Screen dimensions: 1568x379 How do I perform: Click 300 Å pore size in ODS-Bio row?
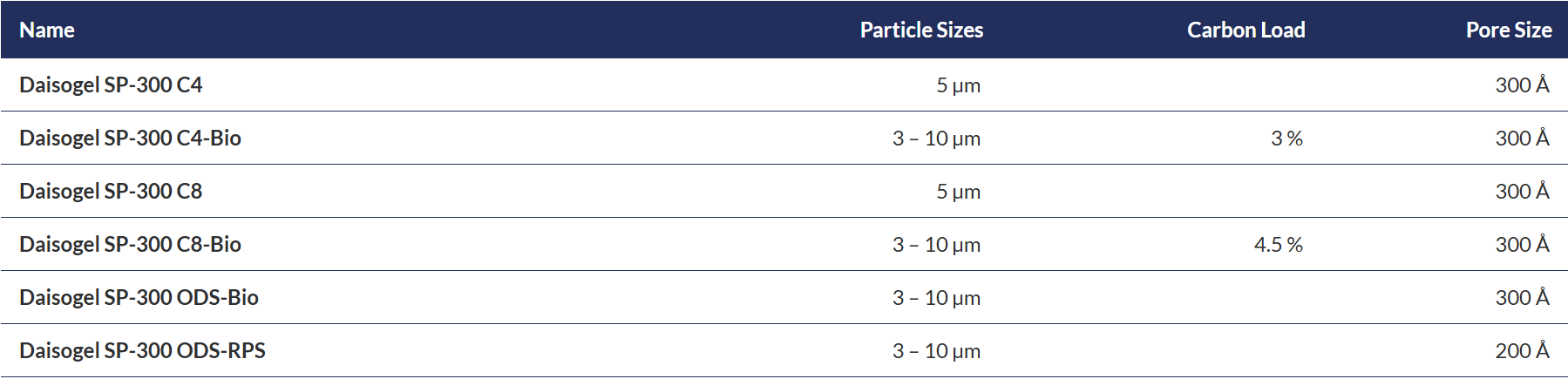[1522, 297]
